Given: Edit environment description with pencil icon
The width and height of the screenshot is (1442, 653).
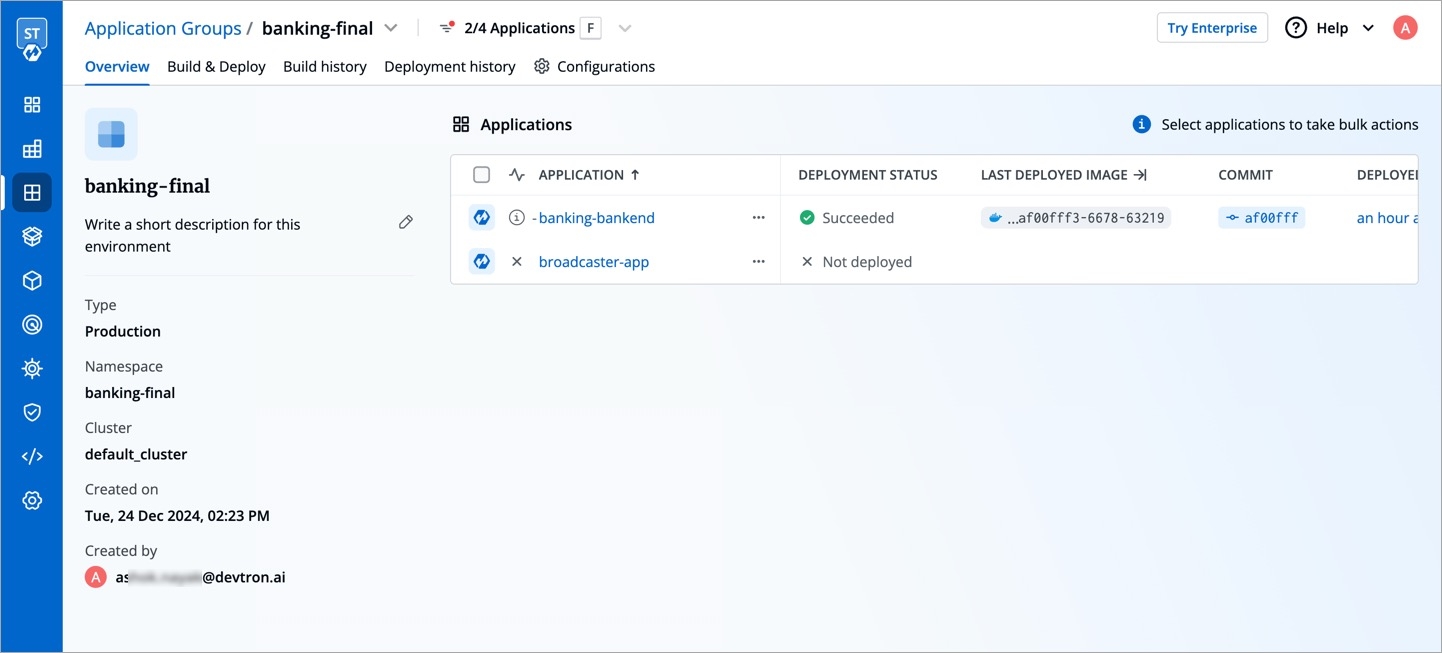Looking at the screenshot, I should pos(405,223).
